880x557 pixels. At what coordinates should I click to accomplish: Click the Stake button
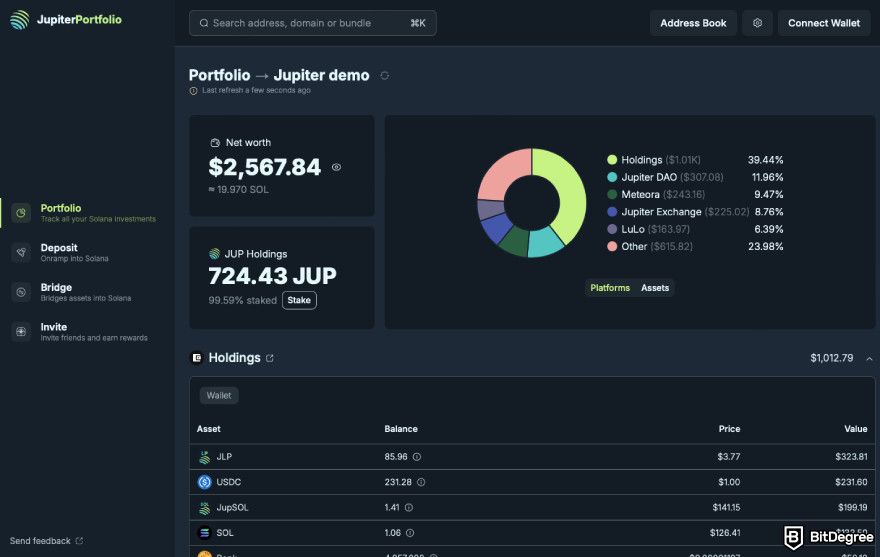299,300
